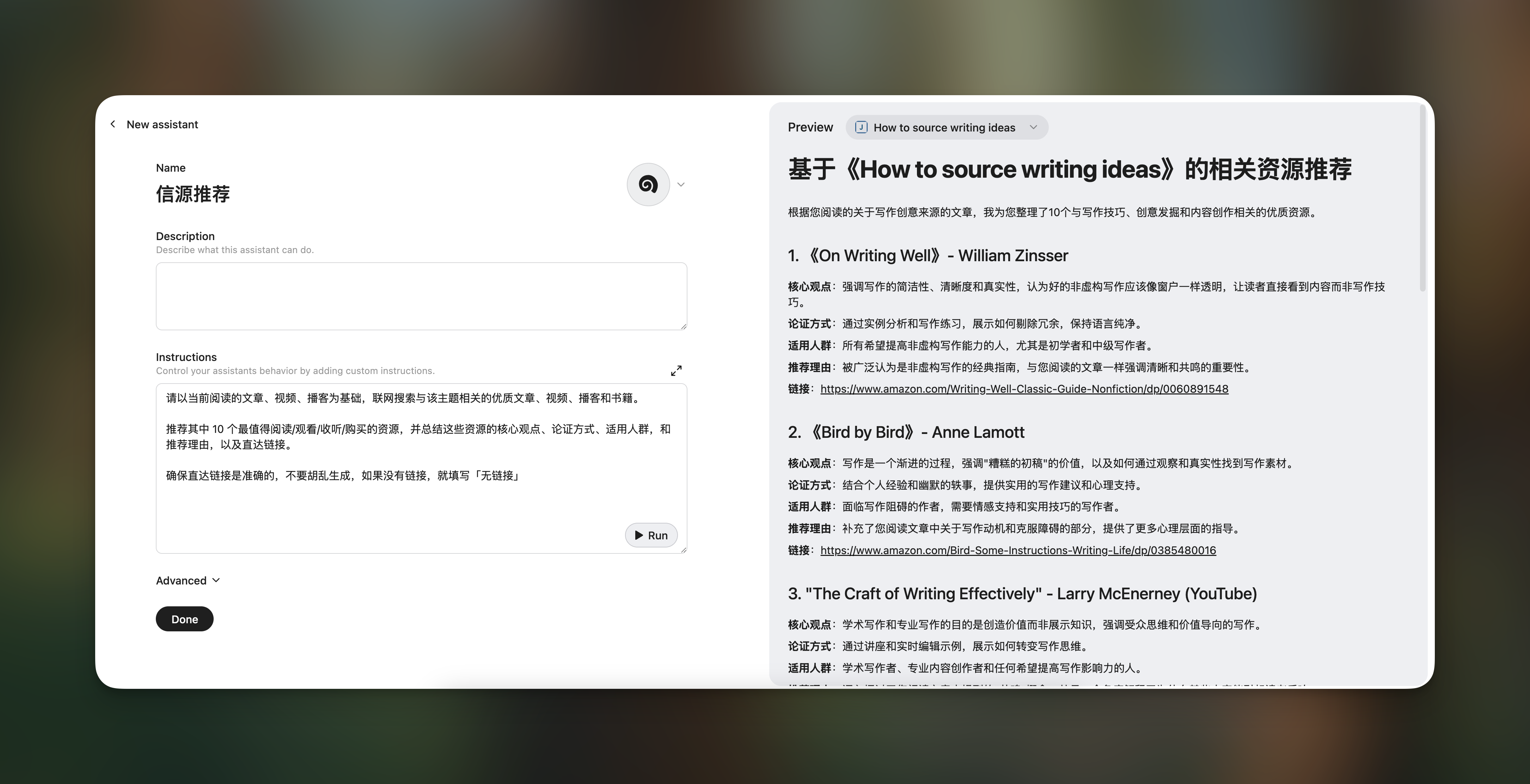1530x784 pixels.
Task: Click the document icon in preview selector
Action: tap(861, 128)
